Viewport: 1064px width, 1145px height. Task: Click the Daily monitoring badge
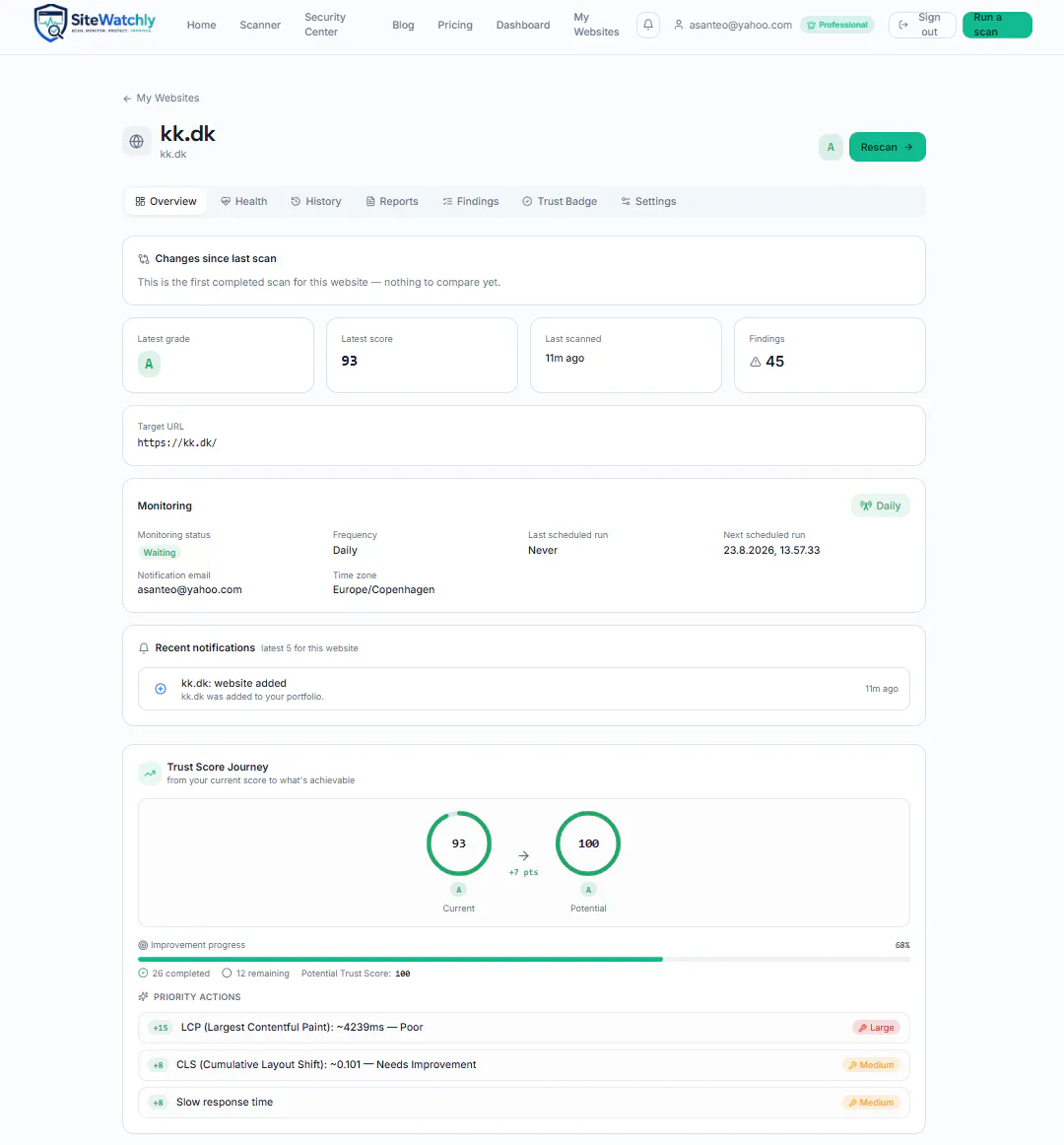(x=881, y=505)
